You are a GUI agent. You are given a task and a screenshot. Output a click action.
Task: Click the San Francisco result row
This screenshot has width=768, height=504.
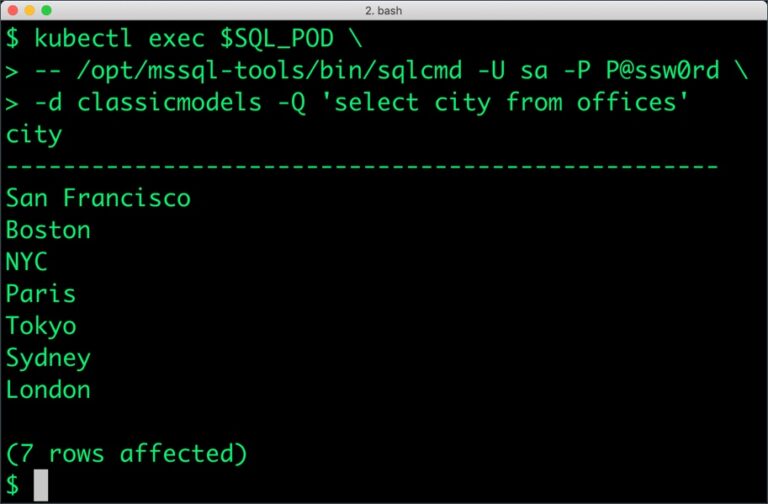tap(98, 198)
